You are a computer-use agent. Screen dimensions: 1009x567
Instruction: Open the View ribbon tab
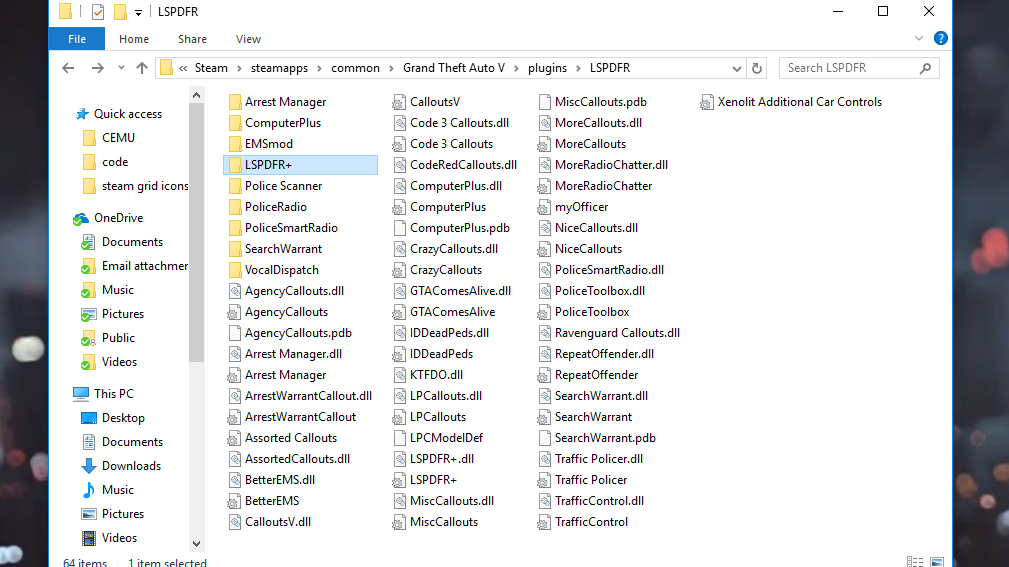click(x=248, y=39)
